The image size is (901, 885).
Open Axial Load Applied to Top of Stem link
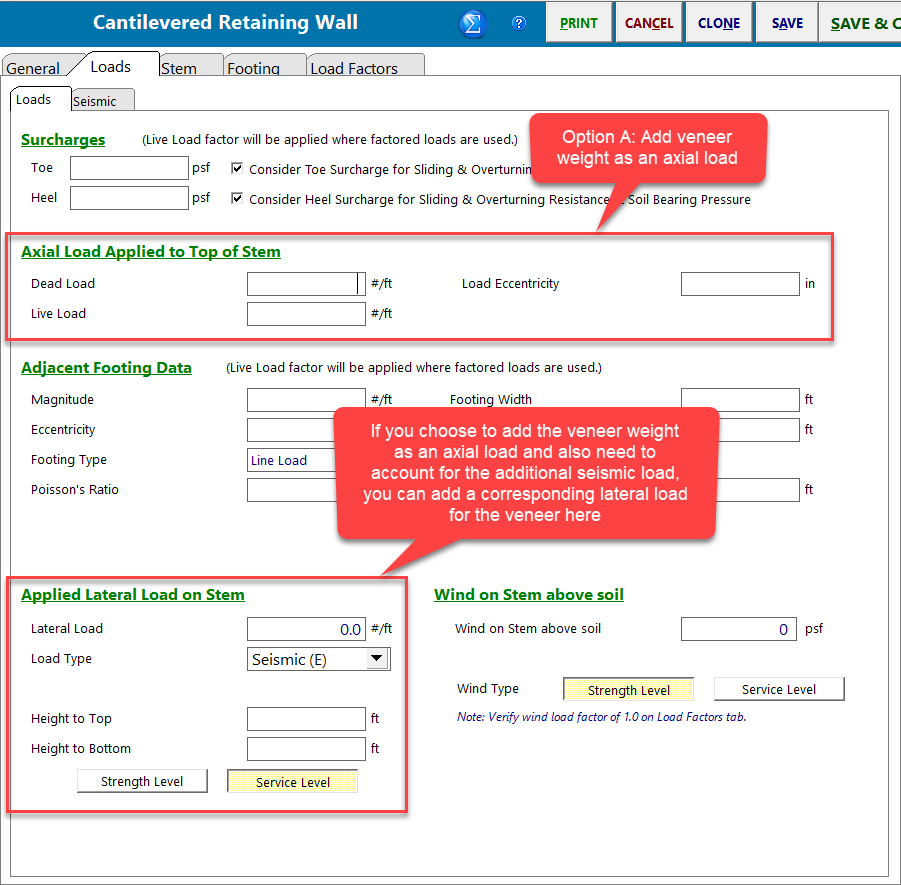click(151, 252)
